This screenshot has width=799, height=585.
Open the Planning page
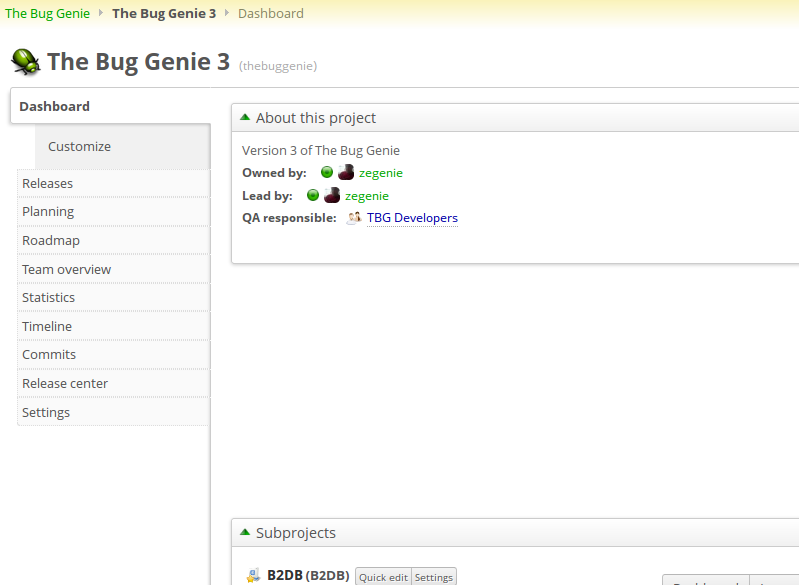point(114,211)
